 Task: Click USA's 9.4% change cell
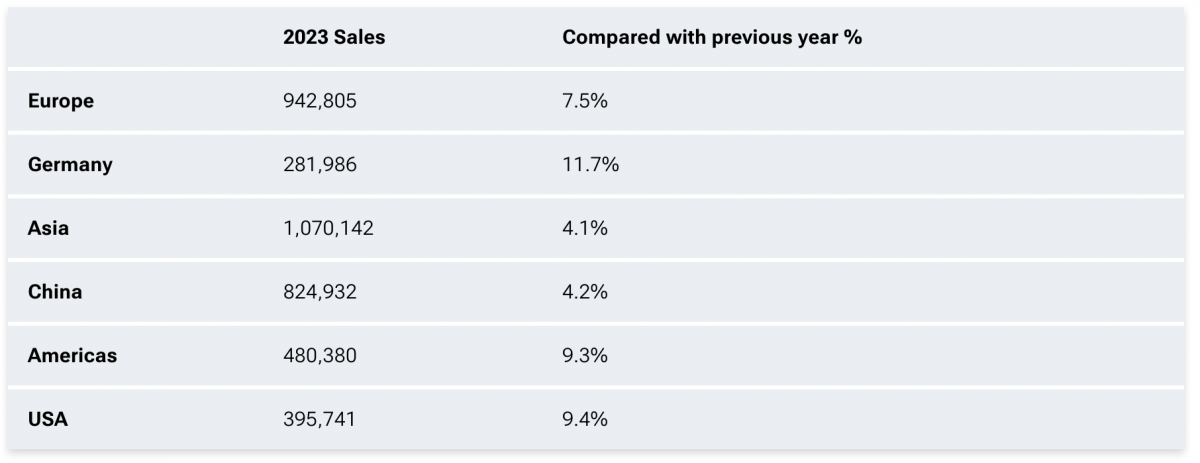tap(585, 420)
